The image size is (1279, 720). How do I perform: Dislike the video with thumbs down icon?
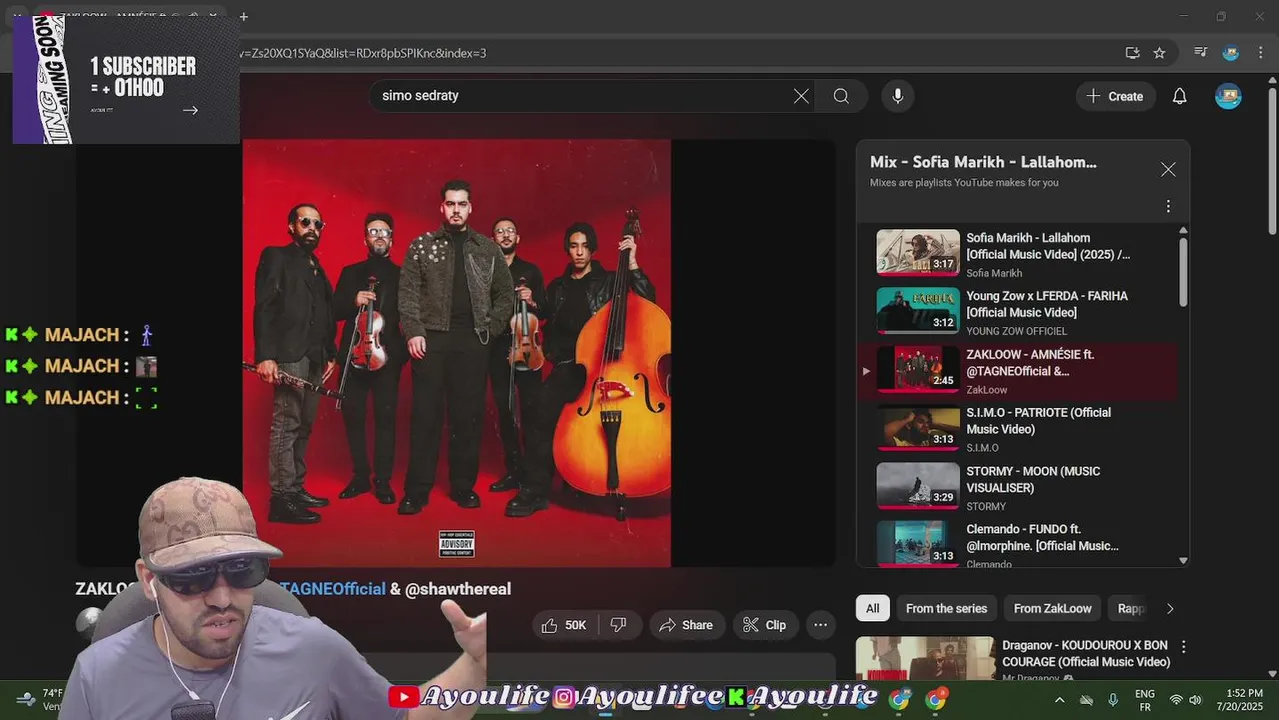618,625
